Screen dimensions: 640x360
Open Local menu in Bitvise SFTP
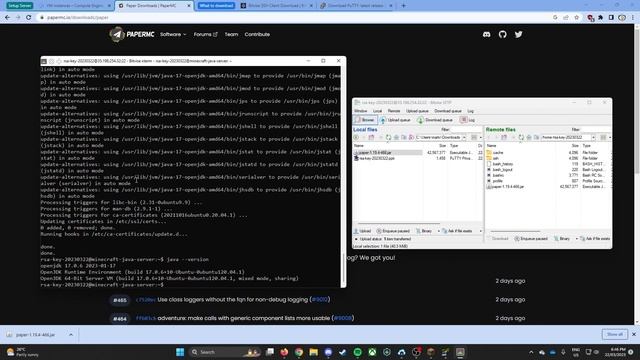pyautogui.click(x=378, y=111)
